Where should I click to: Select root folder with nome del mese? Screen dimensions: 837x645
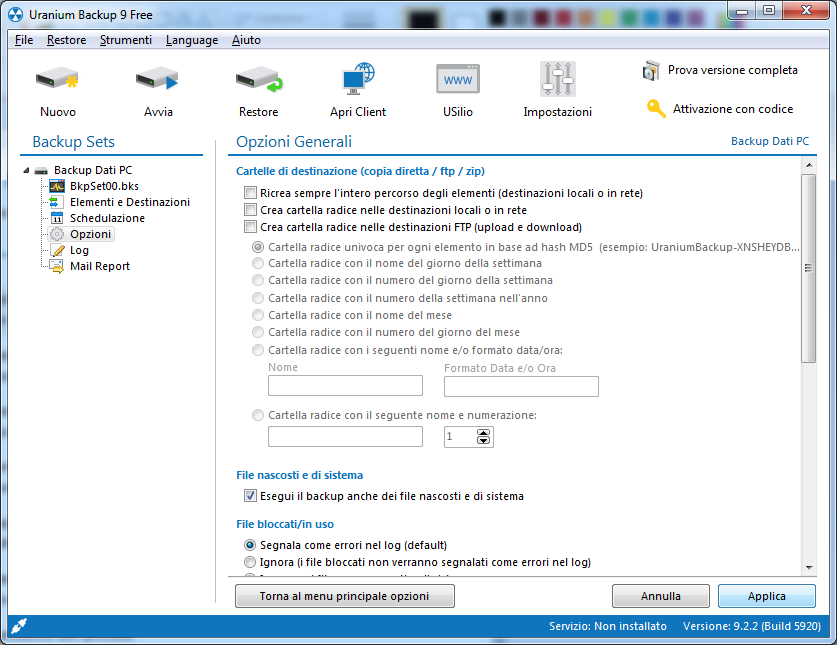(258, 315)
